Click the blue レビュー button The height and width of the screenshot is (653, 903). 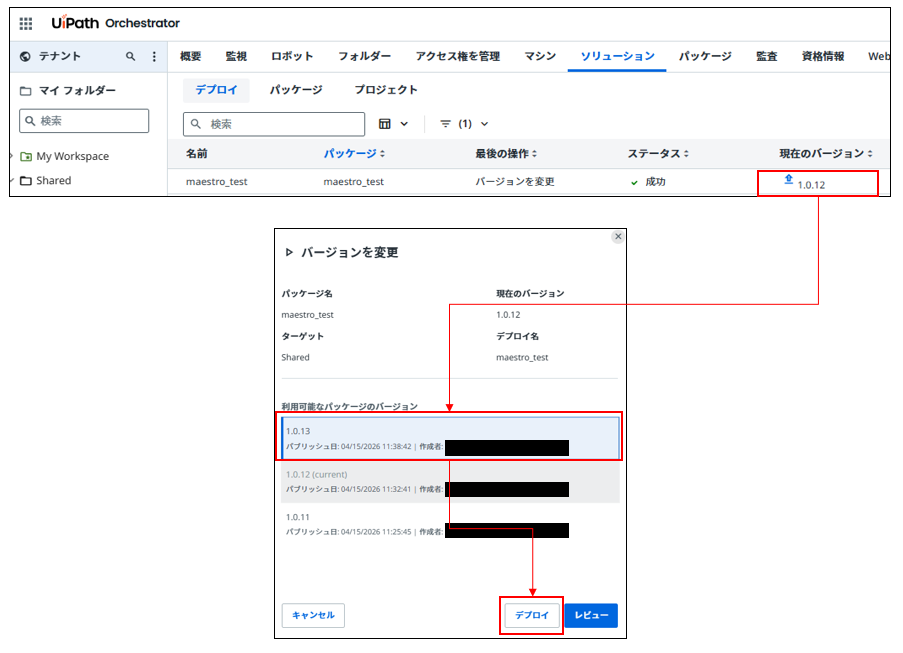(591, 615)
